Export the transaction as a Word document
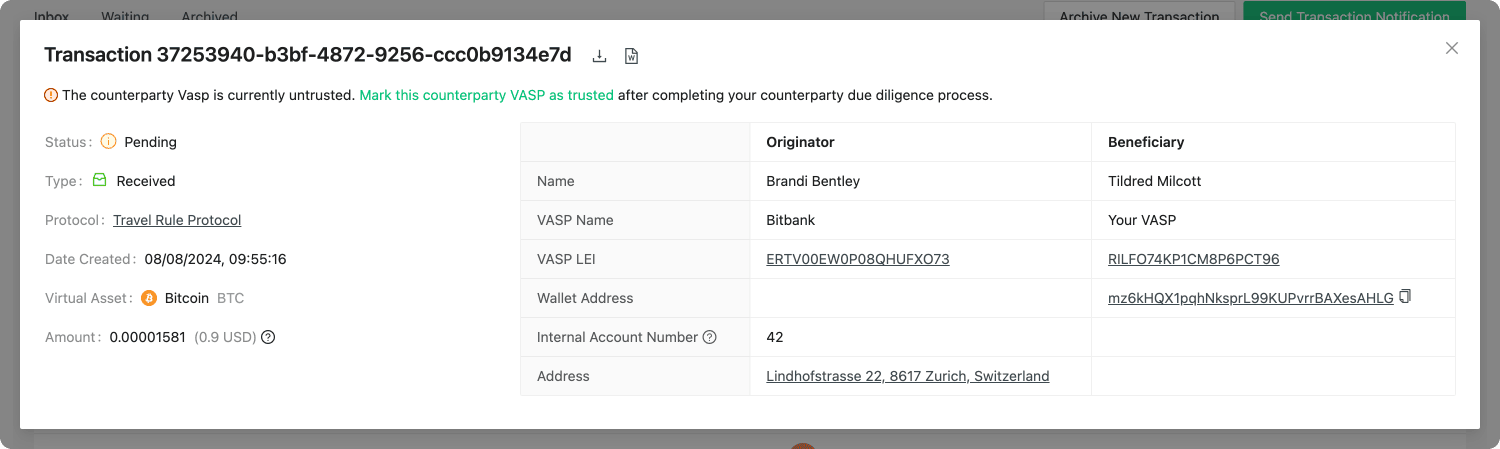1500x449 pixels. [631, 56]
